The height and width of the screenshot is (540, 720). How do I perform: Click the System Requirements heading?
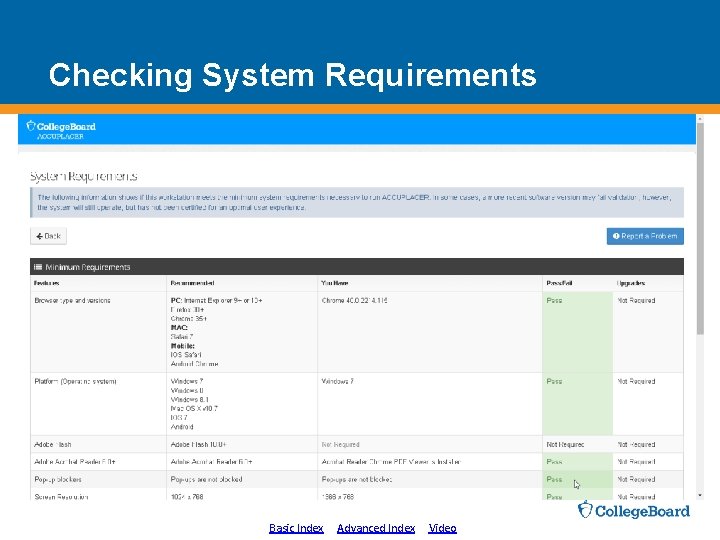click(83, 176)
